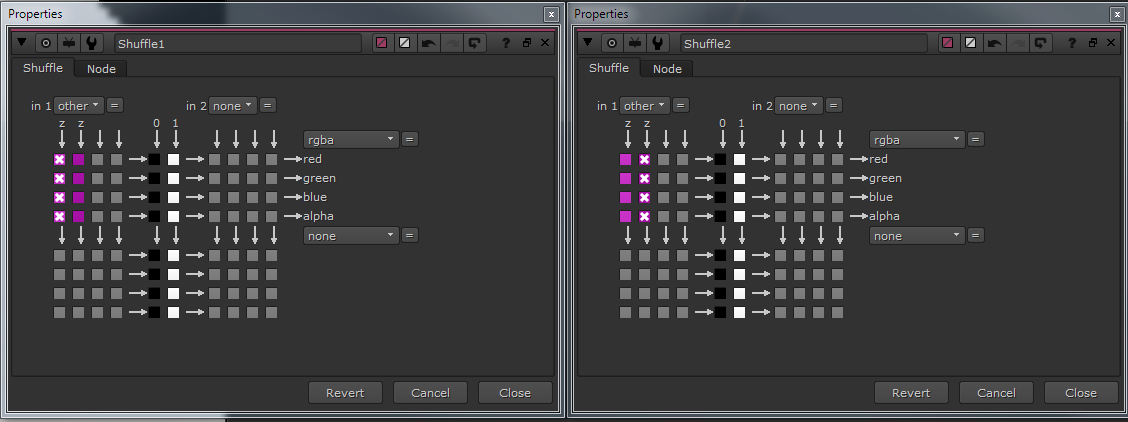The image size is (1128, 422).
Task: Float the Shuffle2 panel with window icon
Action: 1092,43
